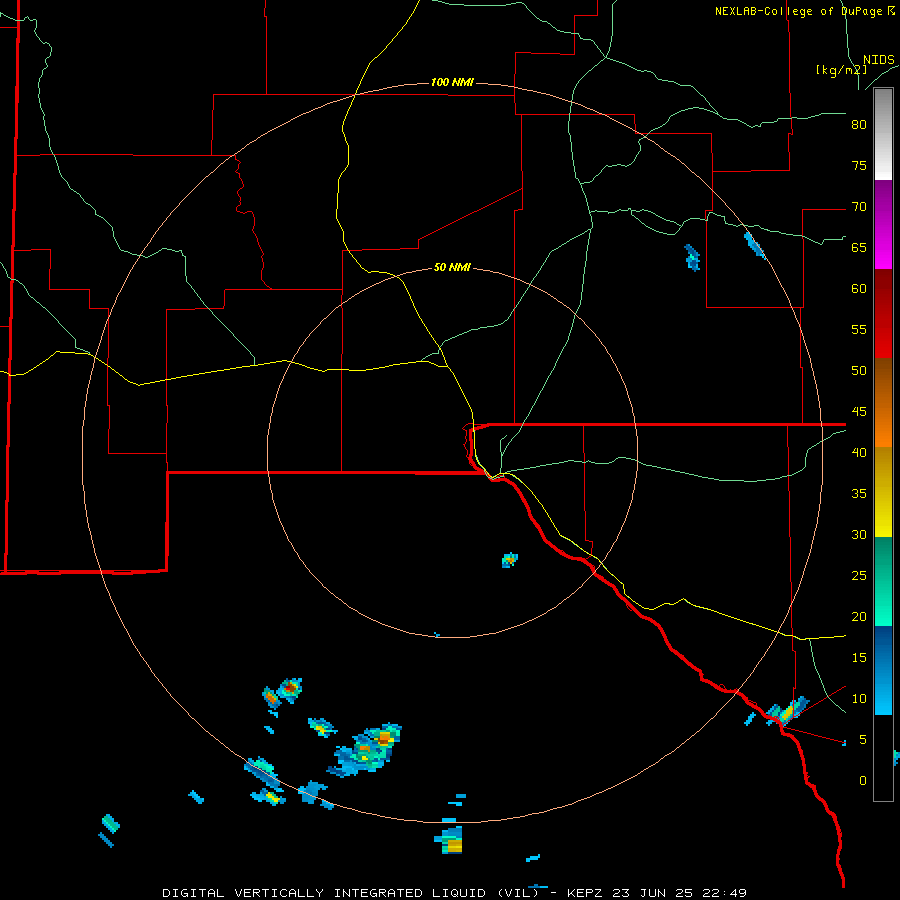Click the 20 value on the VIL scale
This screenshot has width=900, height=900.
pos(859,616)
